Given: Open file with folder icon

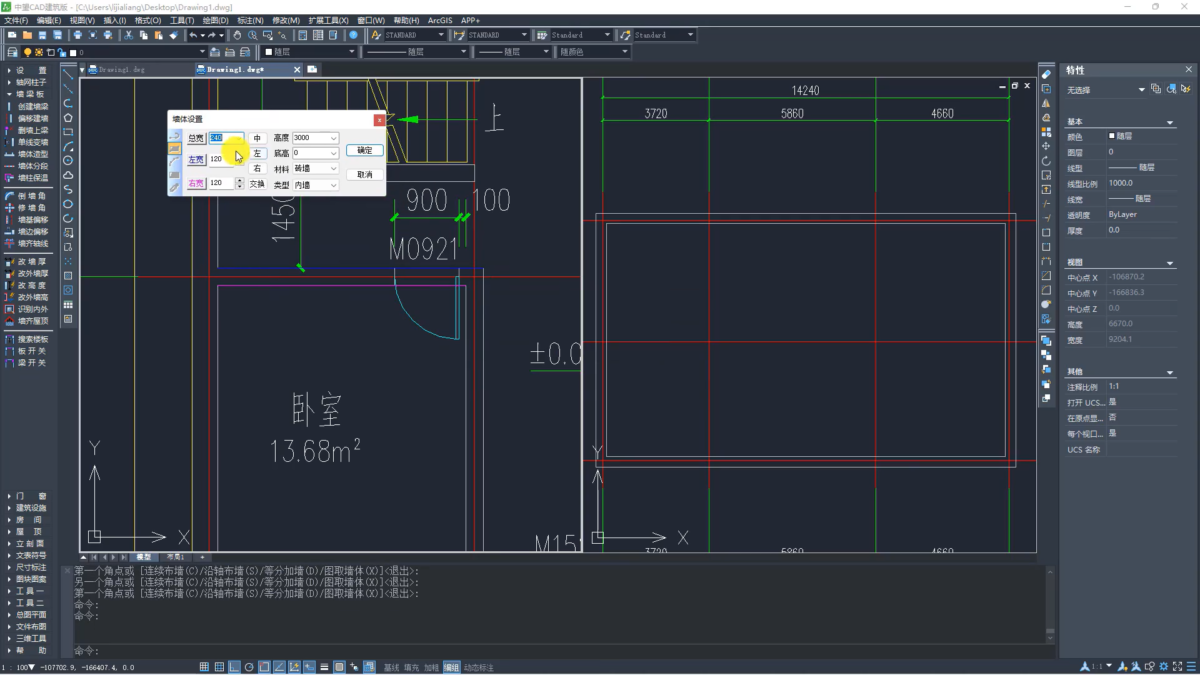Looking at the screenshot, I should click(28, 35).
